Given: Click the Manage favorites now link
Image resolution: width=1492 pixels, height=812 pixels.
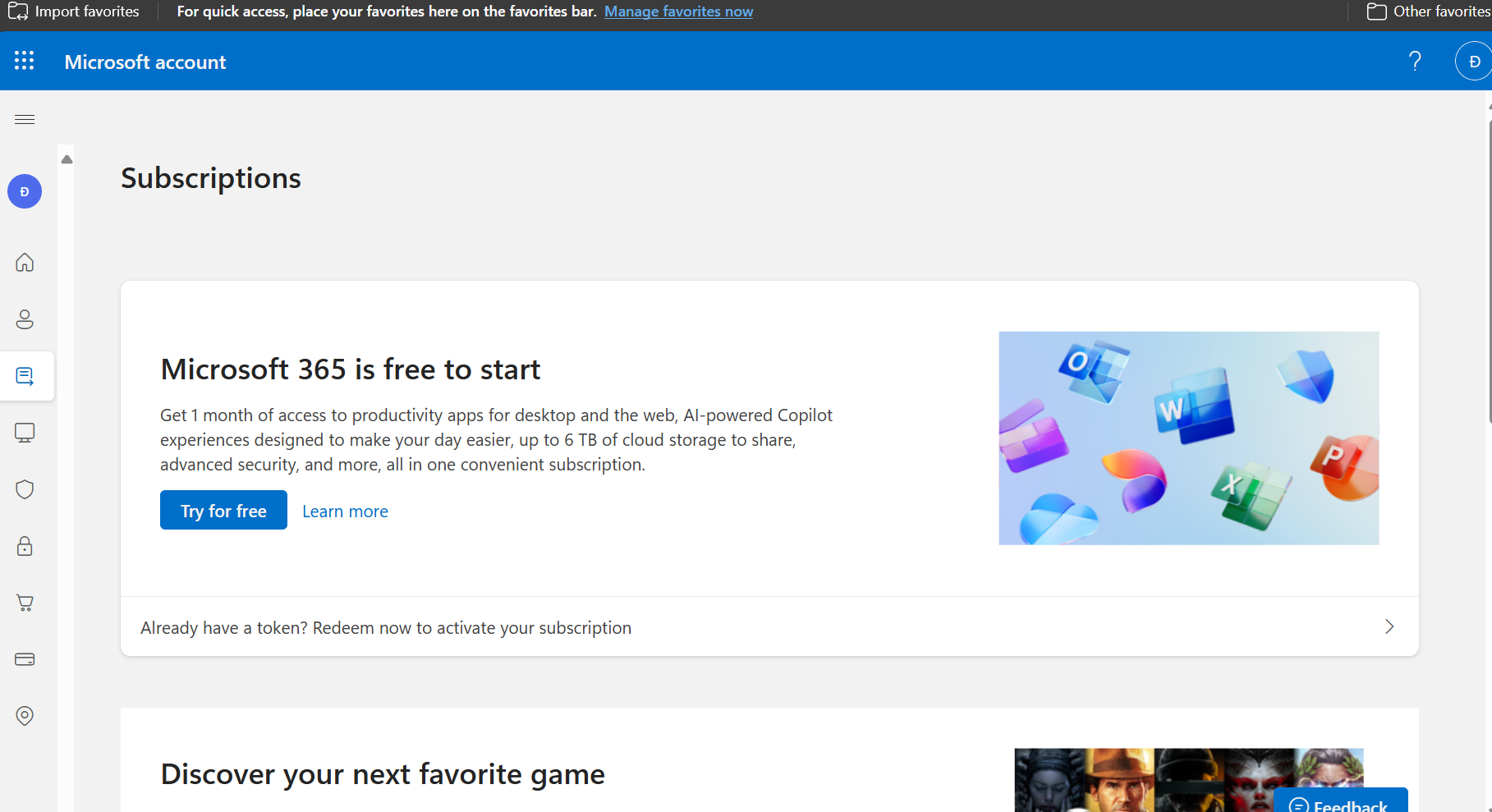Looking at the screenshot, I should point(678,11).
